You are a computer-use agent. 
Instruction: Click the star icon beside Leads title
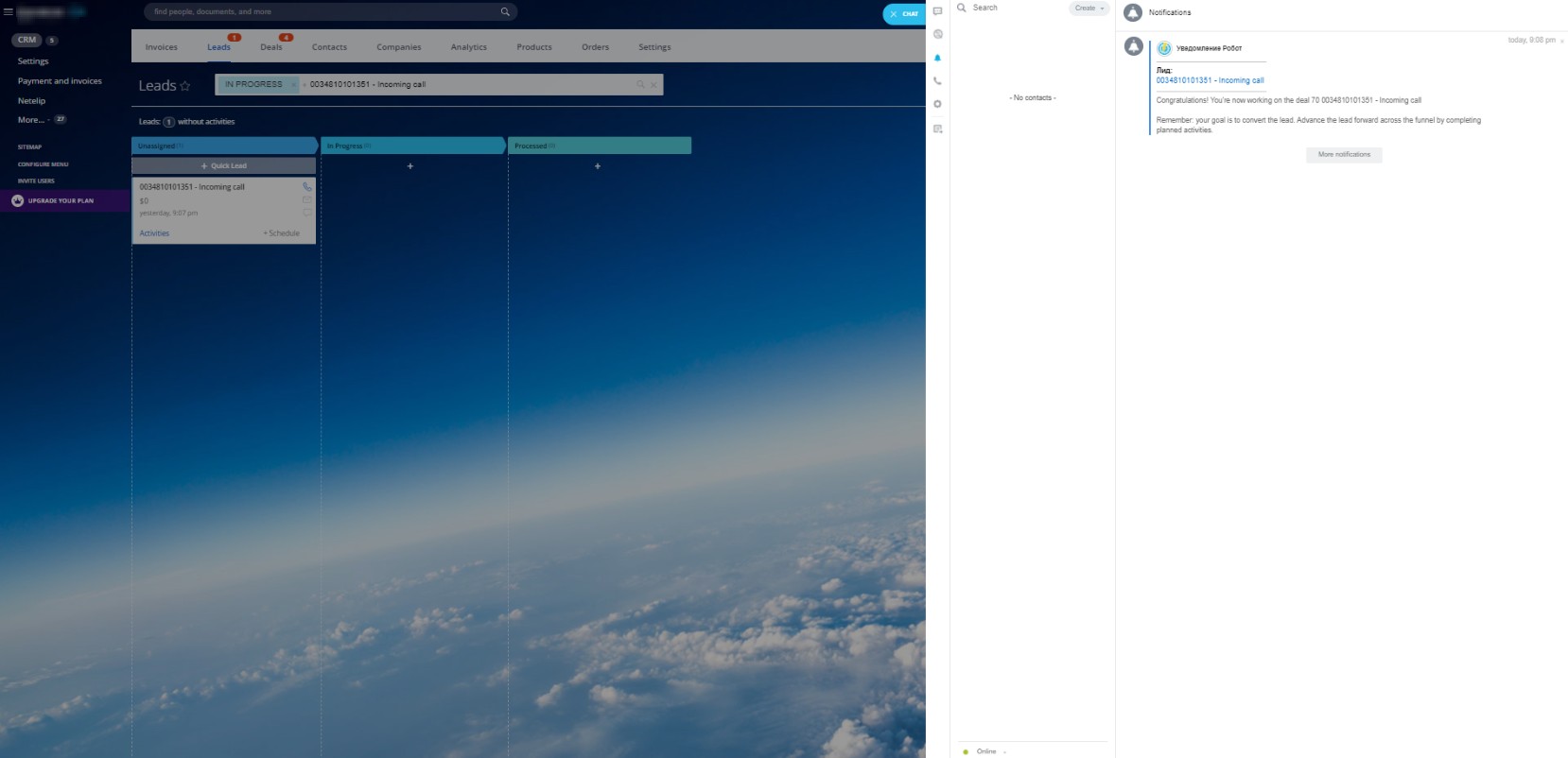[185, 86]
